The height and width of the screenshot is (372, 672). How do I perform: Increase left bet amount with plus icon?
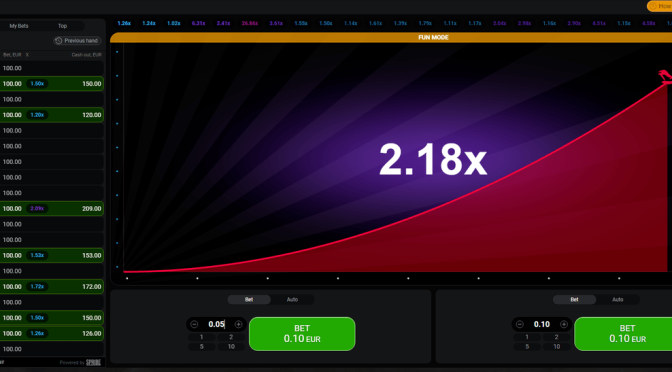click(238, 324)
